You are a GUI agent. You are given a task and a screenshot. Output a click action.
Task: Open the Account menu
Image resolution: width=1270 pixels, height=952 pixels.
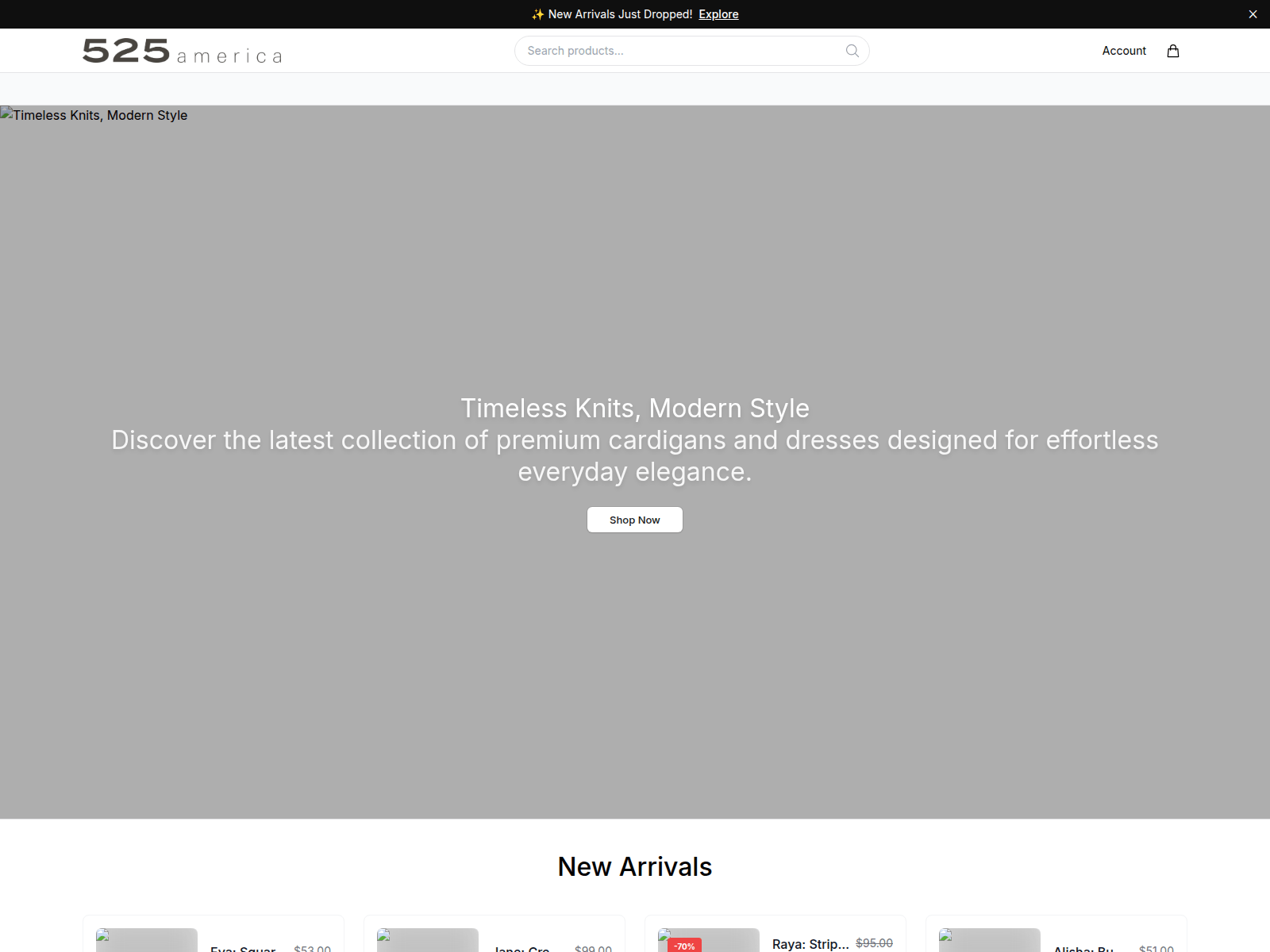[1124, 51]
